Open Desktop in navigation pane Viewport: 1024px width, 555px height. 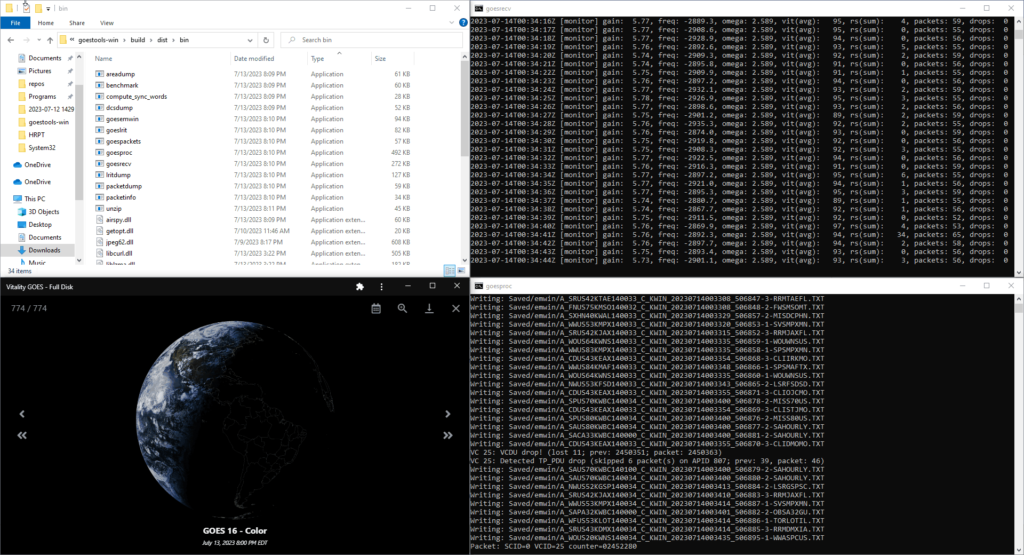point(39,225)
